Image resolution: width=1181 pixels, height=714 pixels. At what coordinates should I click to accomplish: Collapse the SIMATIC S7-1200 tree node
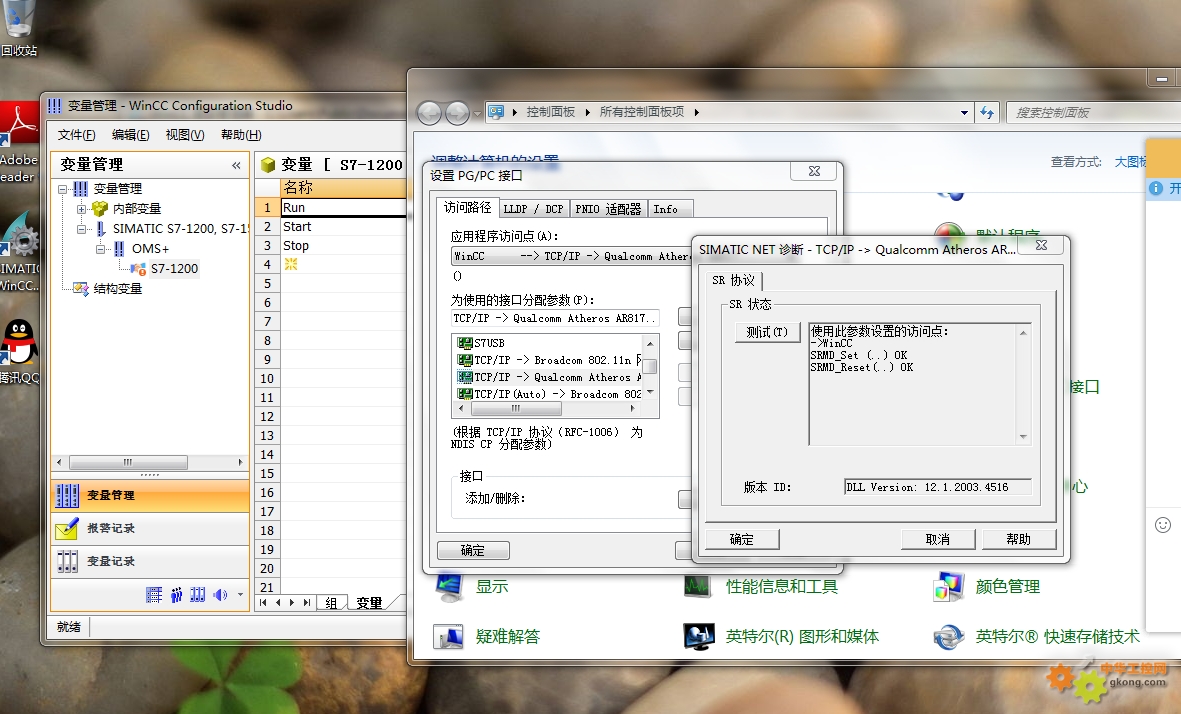point(81,229)
